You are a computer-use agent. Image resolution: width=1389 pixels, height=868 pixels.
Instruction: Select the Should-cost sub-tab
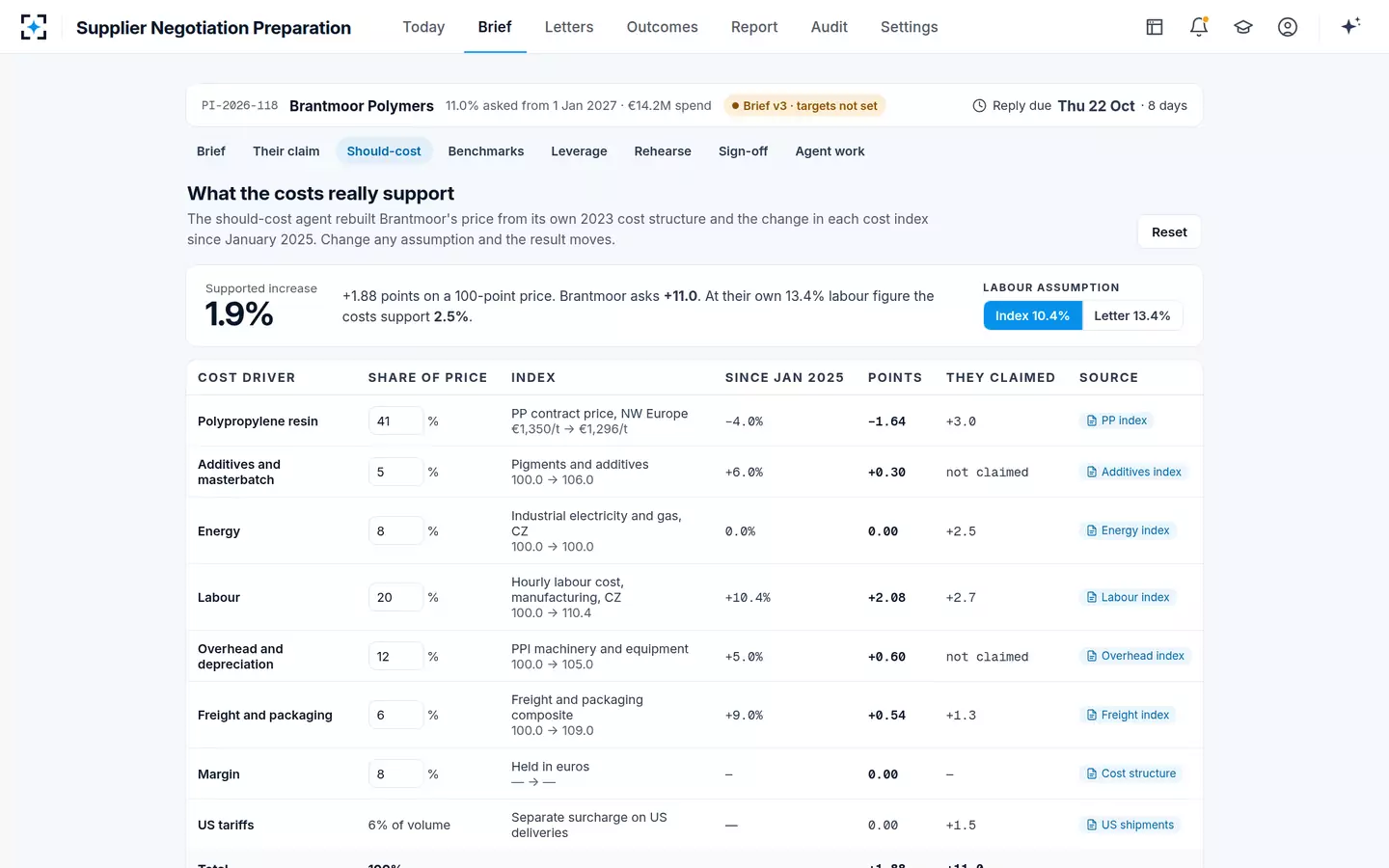tap(384, 151)
